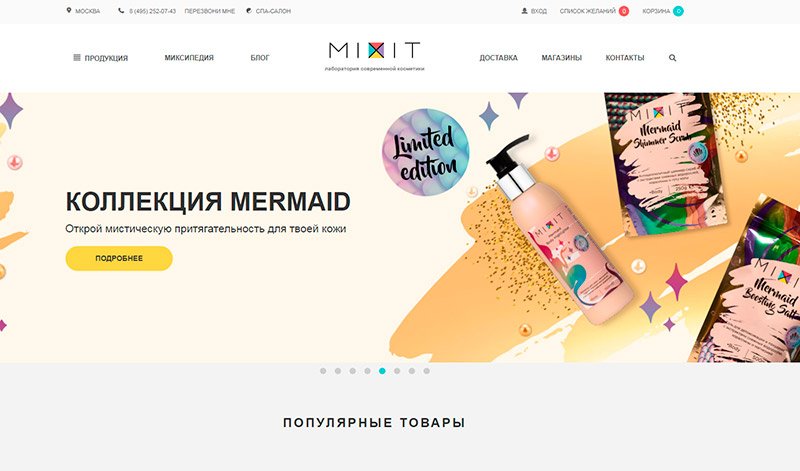The image size is (800, 471).
Task: Open the Контакты page
Action: click(625, 58)
